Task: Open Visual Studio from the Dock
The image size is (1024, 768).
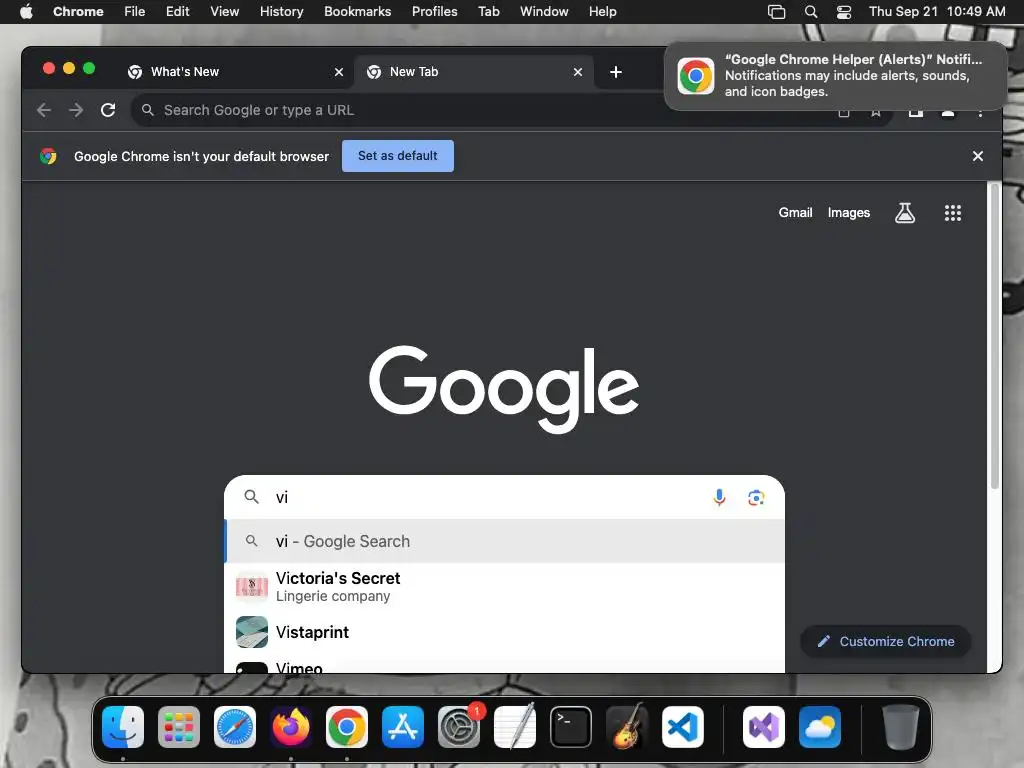Action: pos(763,727)
